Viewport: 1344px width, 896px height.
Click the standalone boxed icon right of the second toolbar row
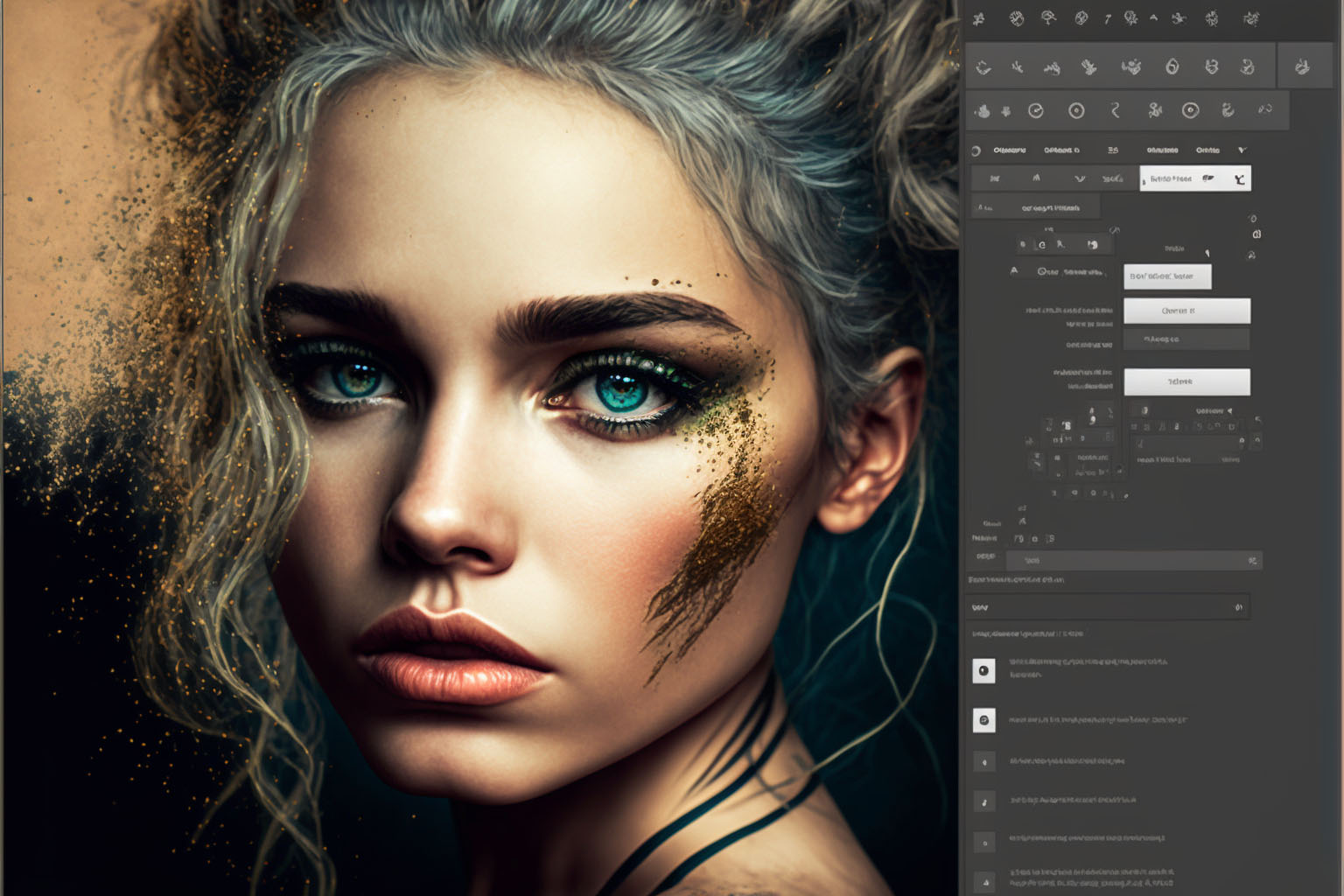pos(1303,66)
